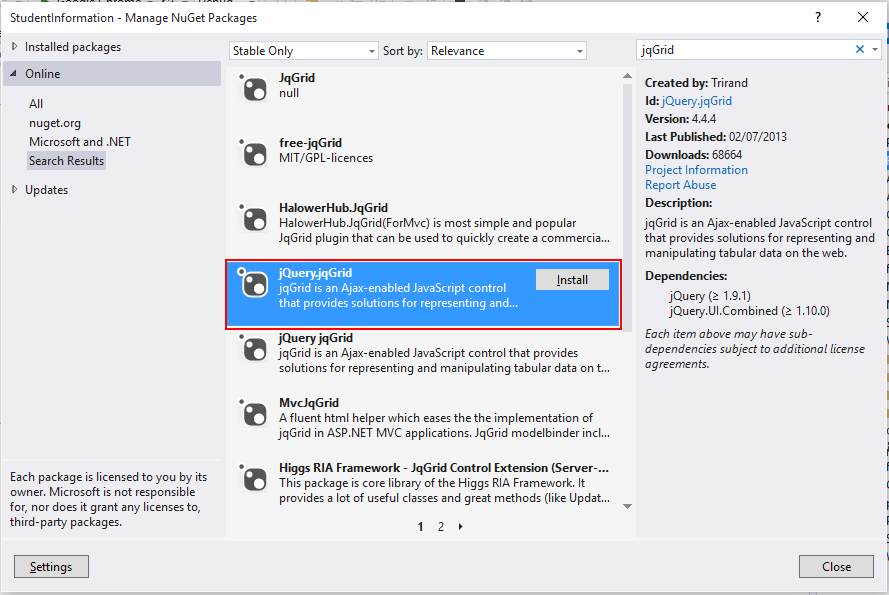Click the Higgs RIA Framework package icon
The height and width of the screenshot is (595, 889).
coord(253,478)
